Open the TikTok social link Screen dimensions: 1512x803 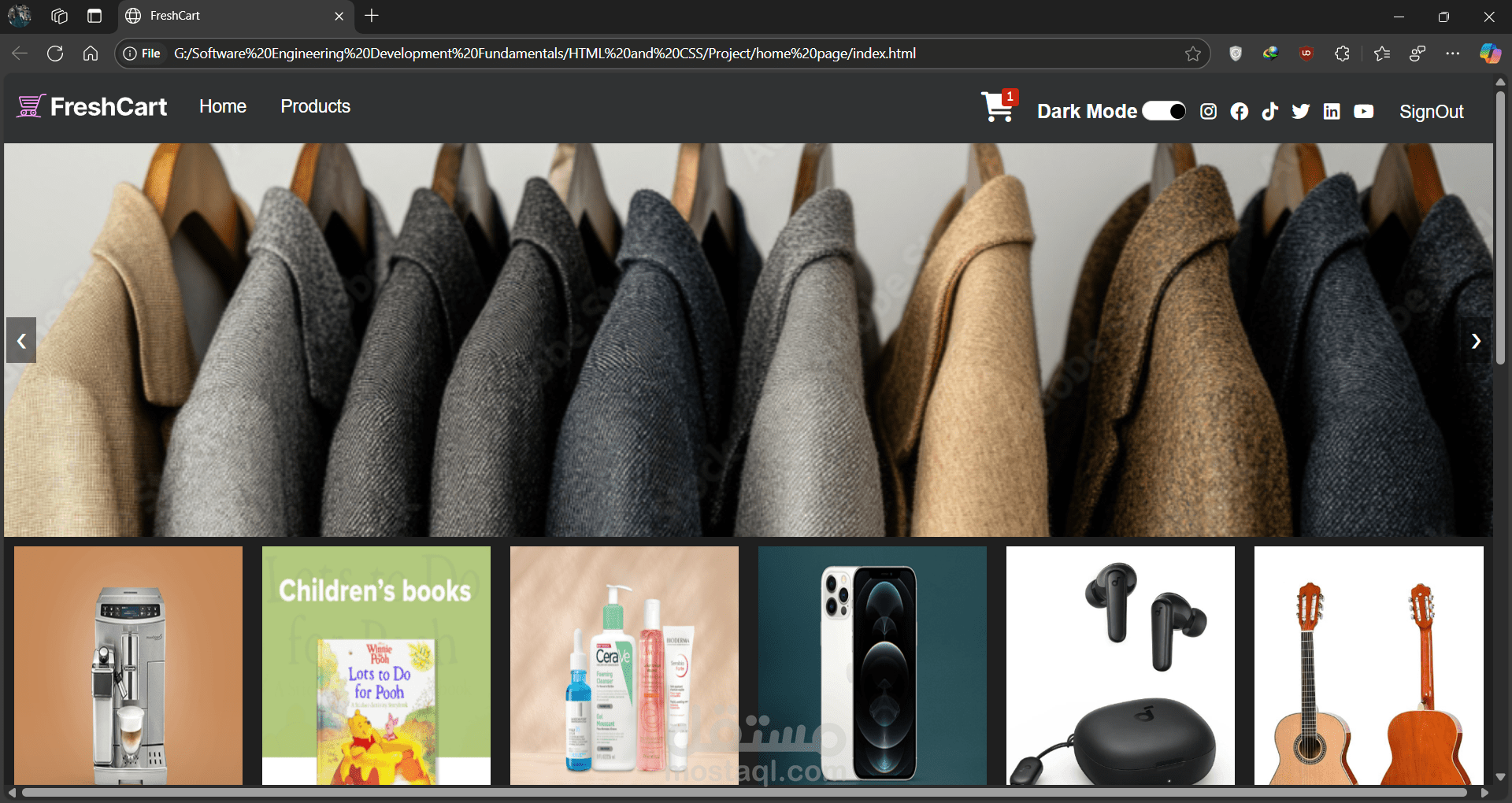click(1269, 112)
